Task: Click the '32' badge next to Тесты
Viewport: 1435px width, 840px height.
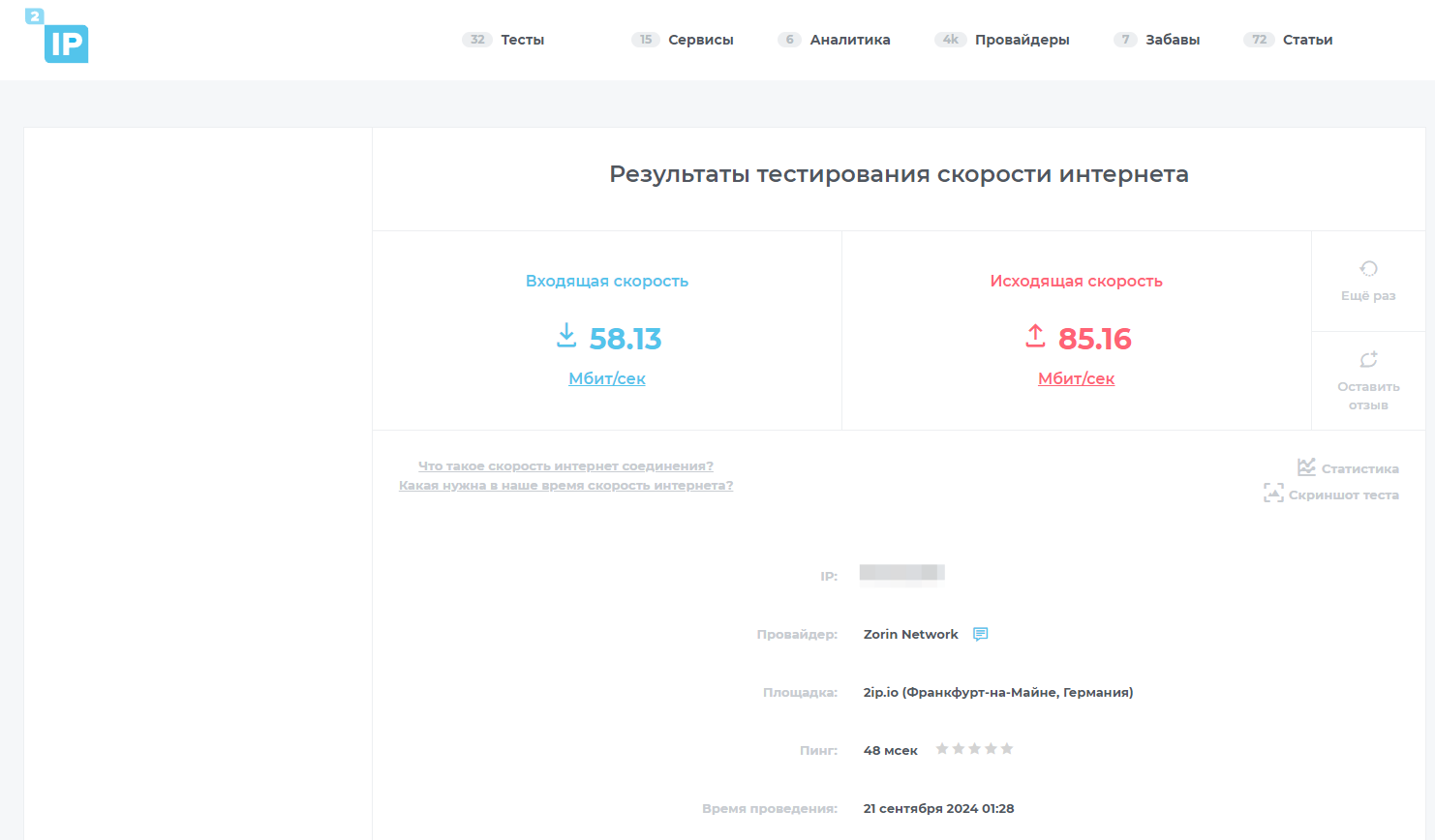Action: click(477, 40)
